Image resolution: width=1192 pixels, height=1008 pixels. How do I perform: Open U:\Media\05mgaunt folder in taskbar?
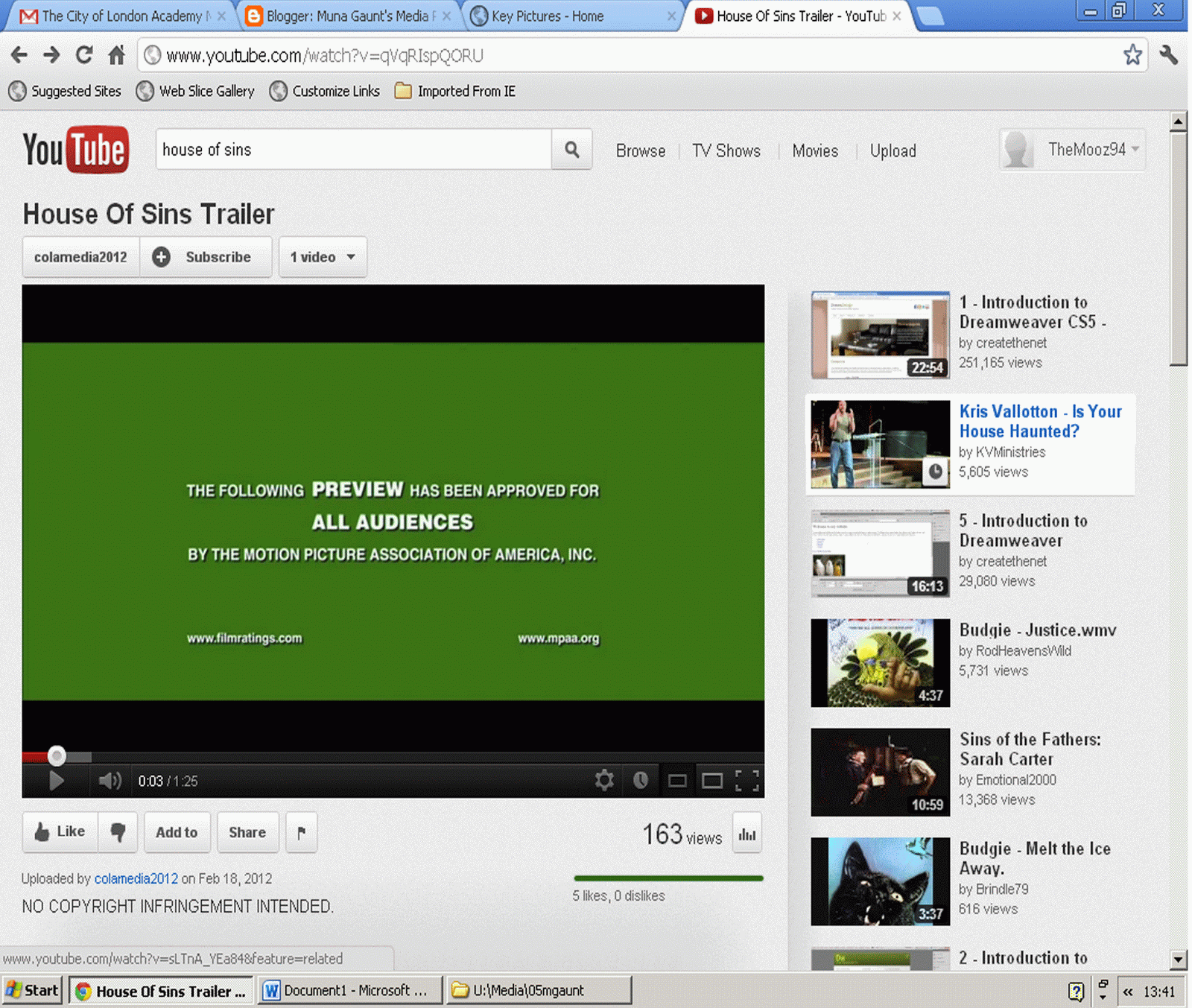(x=539, y=990)
